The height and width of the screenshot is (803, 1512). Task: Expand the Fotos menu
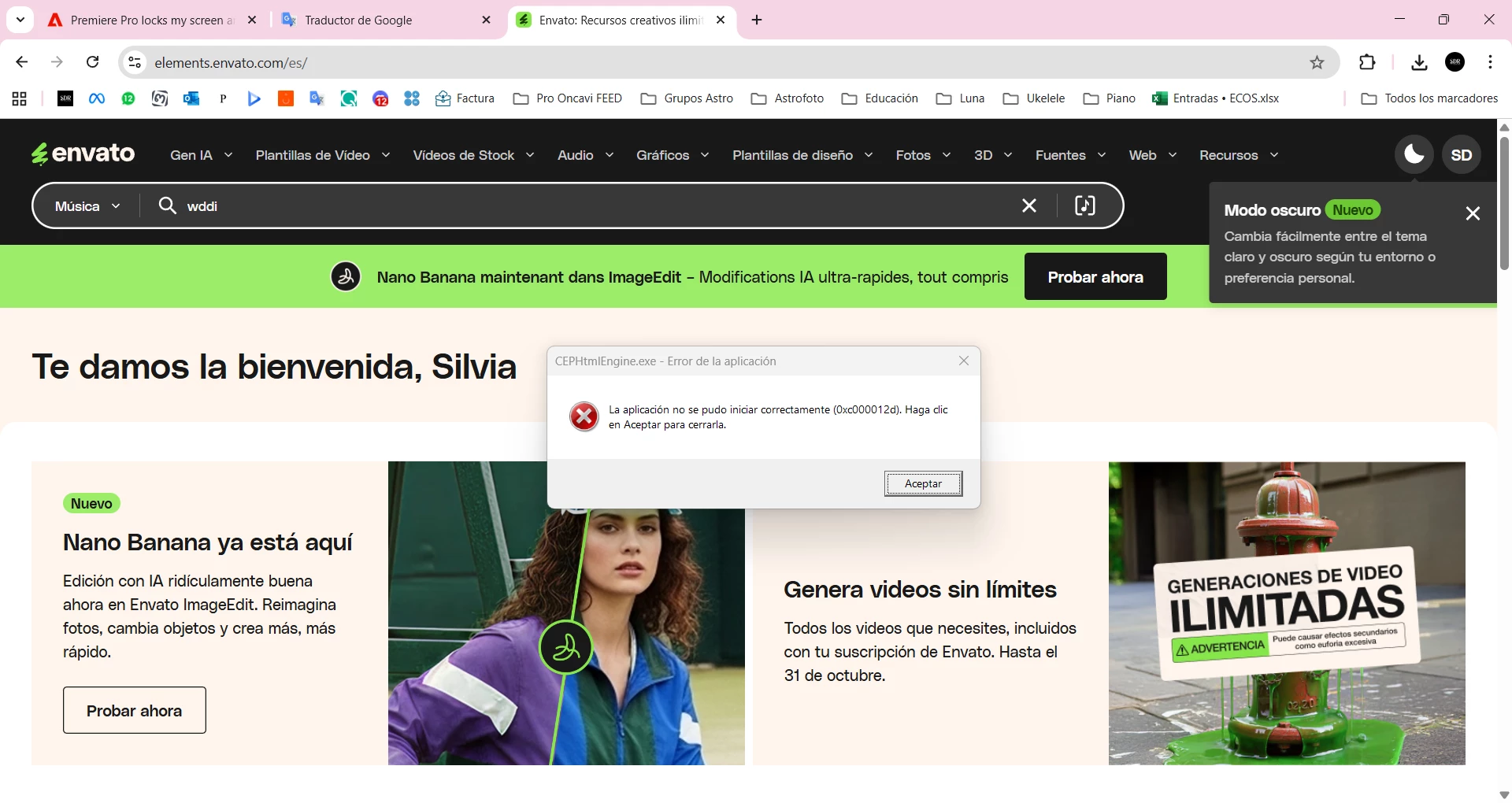tap(923, 155)
